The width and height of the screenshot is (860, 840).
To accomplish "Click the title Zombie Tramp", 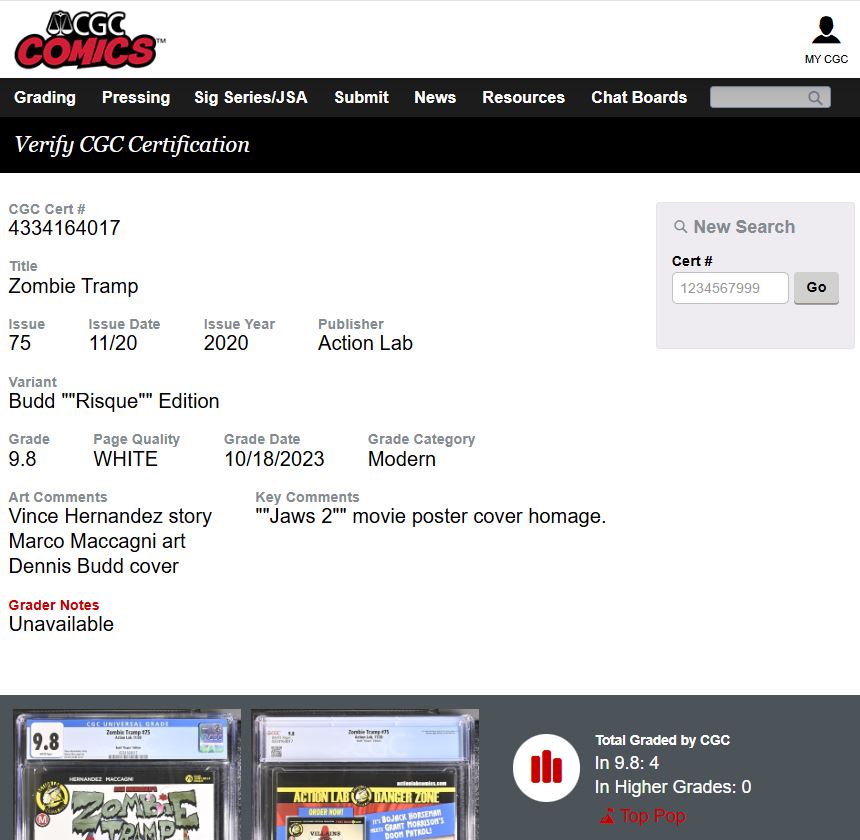I will point(73,286).
